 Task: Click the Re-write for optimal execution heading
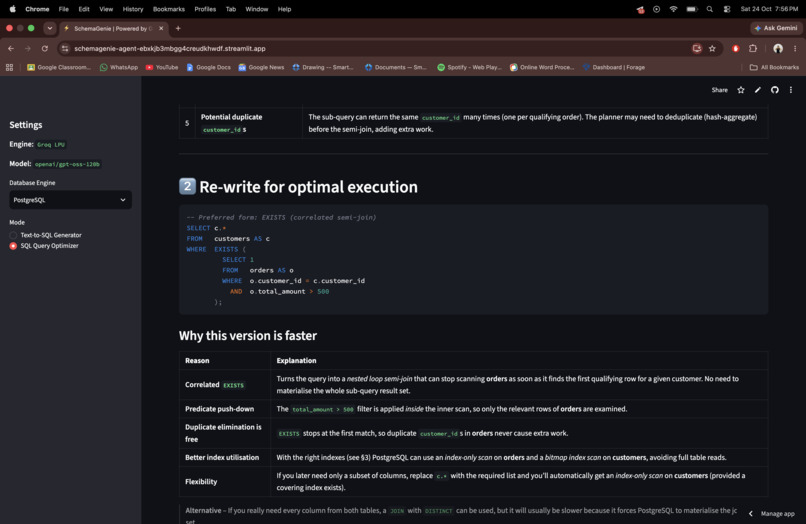point(298,187)
